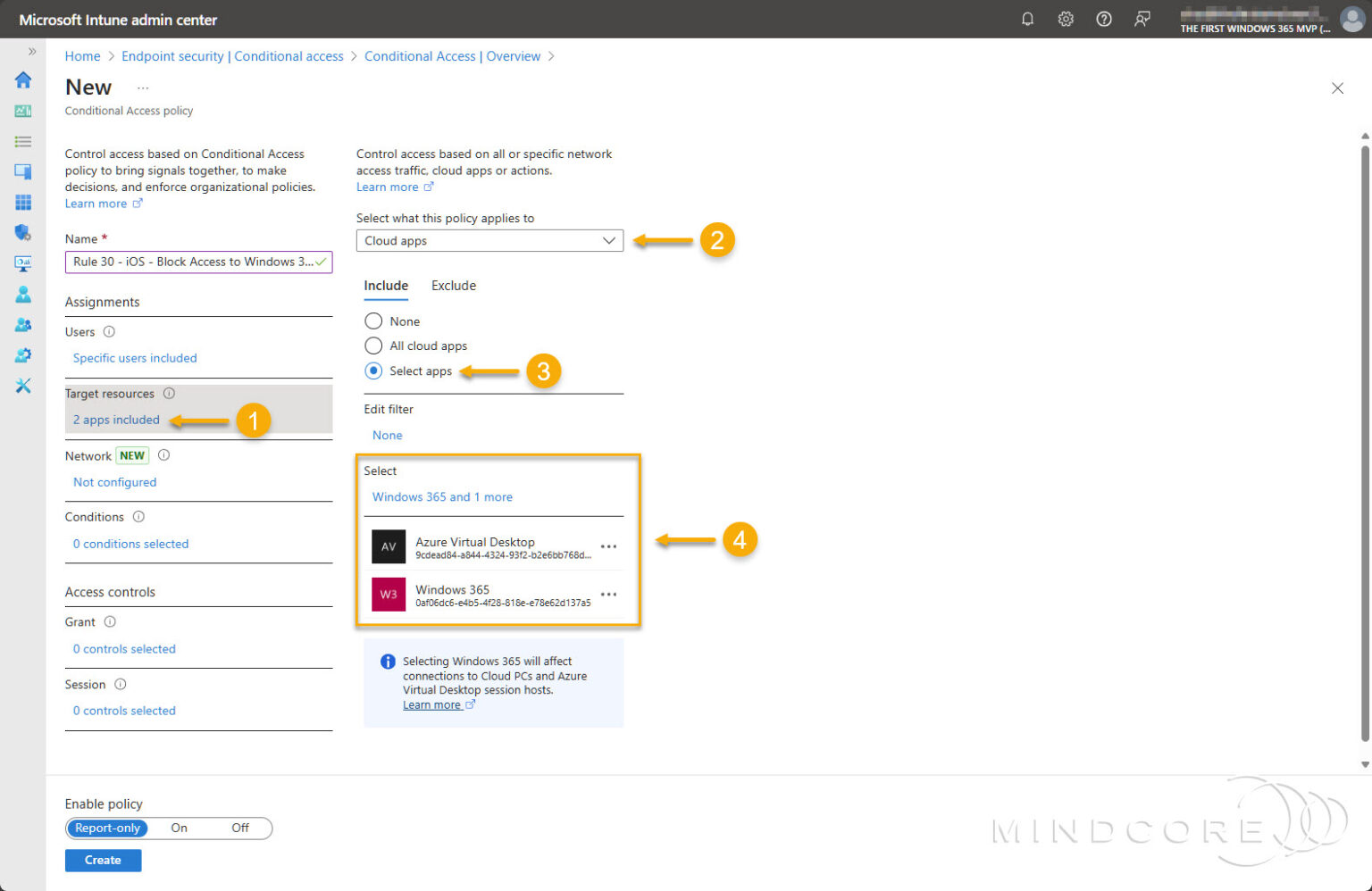Select the None option under Include
The height and width of the screenshot is (891, 1372).
coord(373,321)
